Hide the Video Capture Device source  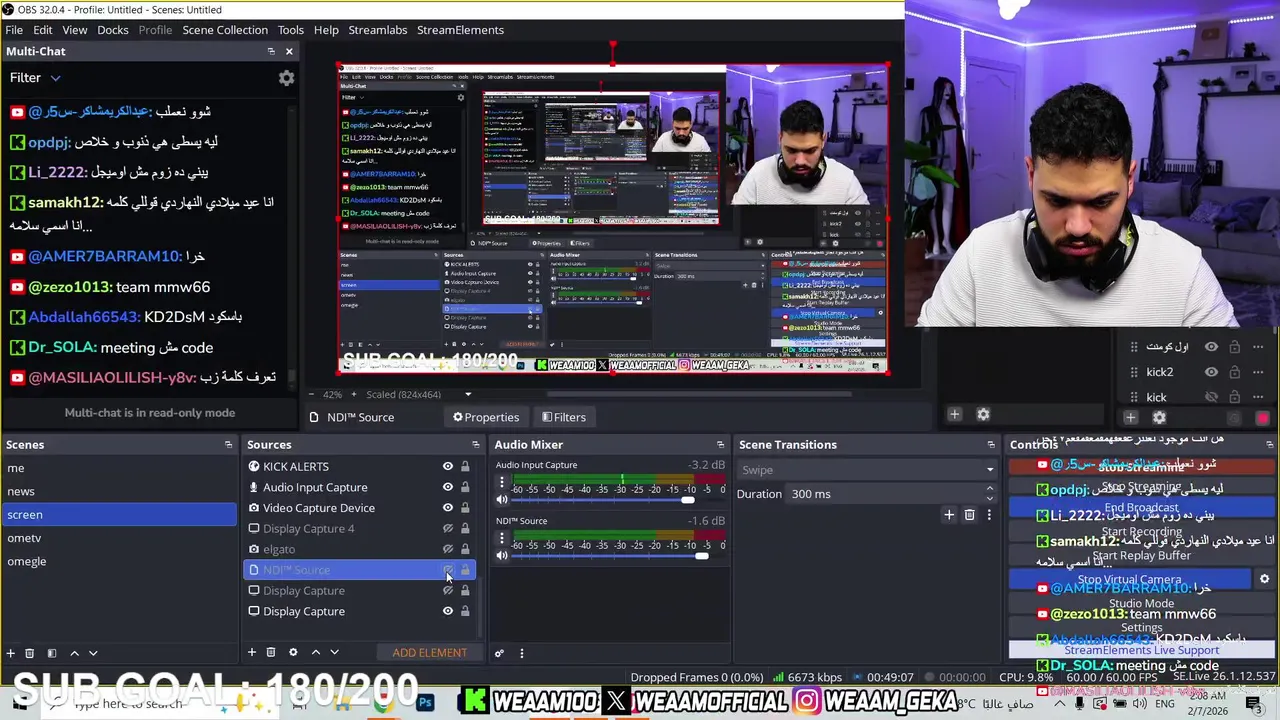pyautogui.click(x=448, y=508)
